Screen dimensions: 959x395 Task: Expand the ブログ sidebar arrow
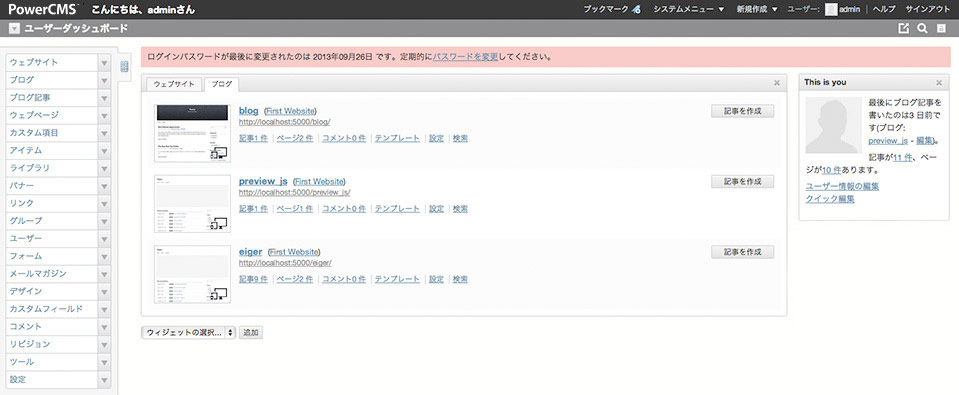104,80
